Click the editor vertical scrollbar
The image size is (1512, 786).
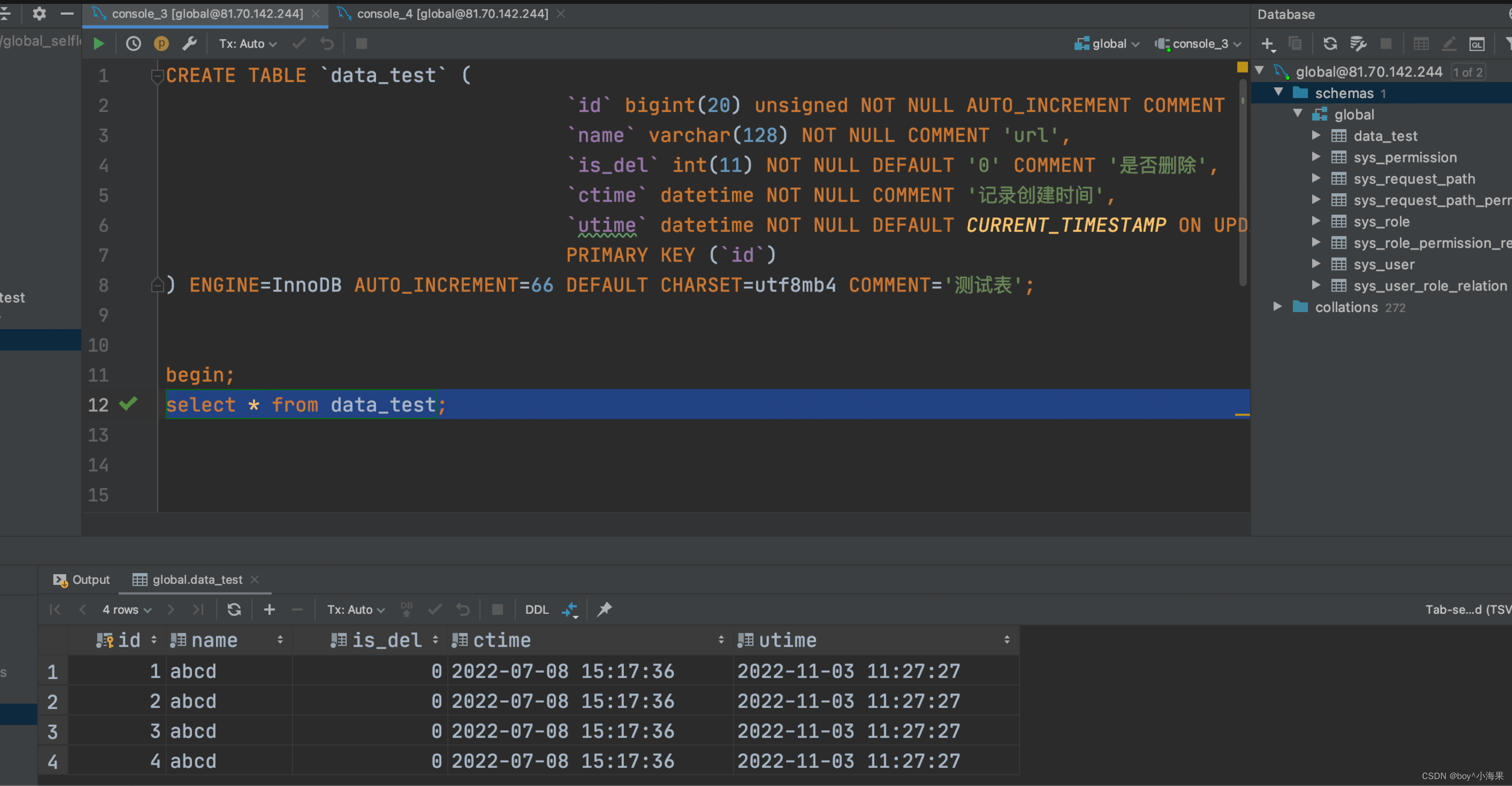pyautogui.click(x=1242, y=182)
